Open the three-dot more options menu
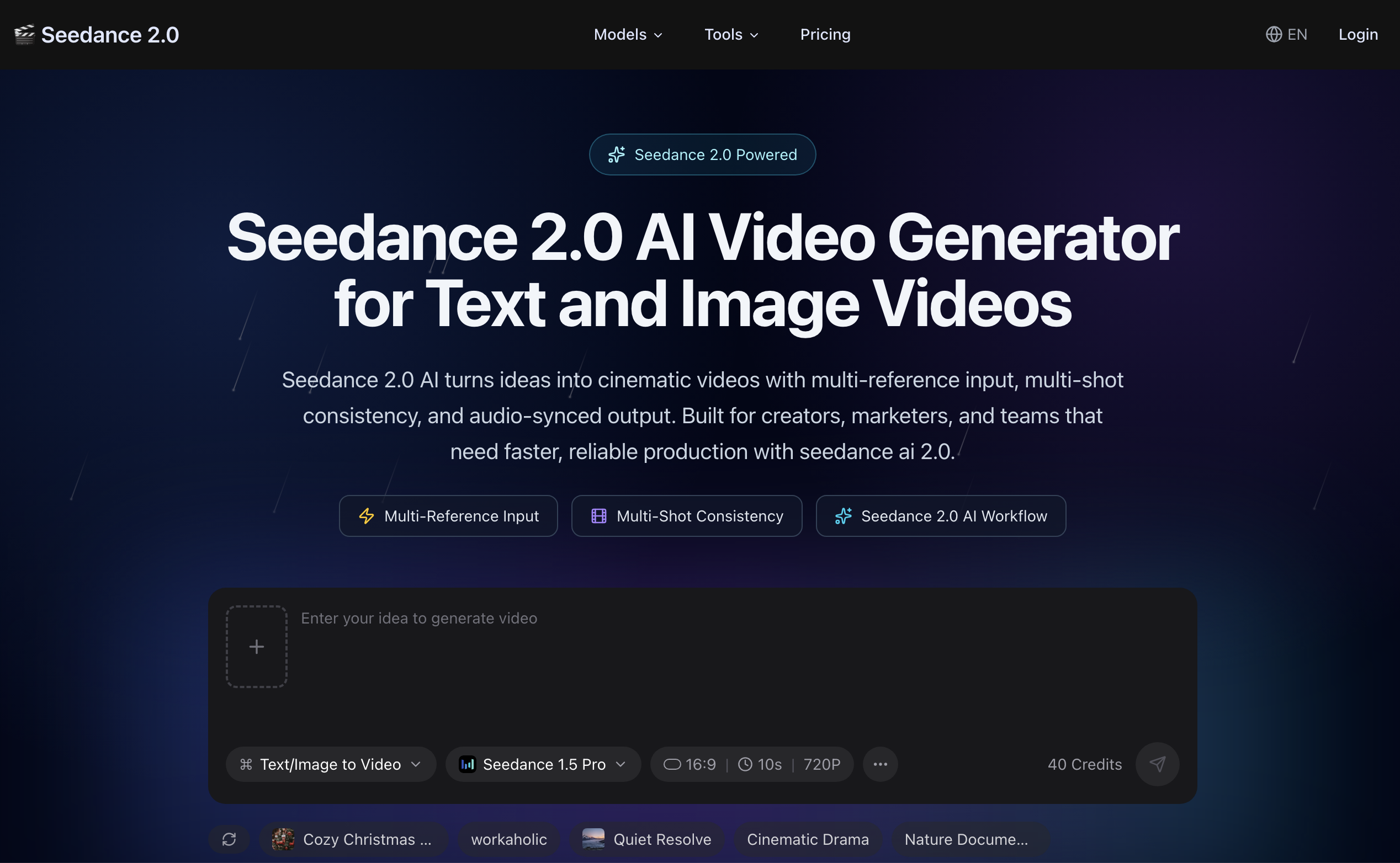 (881, 764)
